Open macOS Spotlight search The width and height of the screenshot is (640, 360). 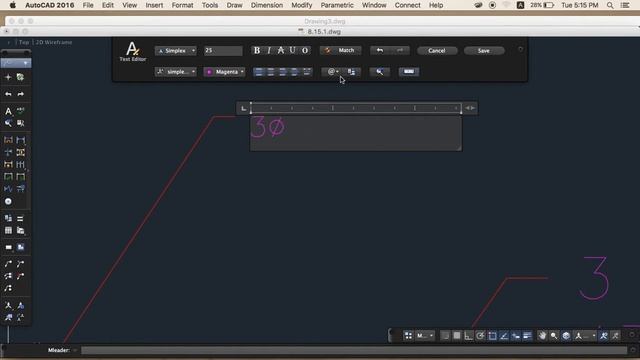tap(610, 5)
